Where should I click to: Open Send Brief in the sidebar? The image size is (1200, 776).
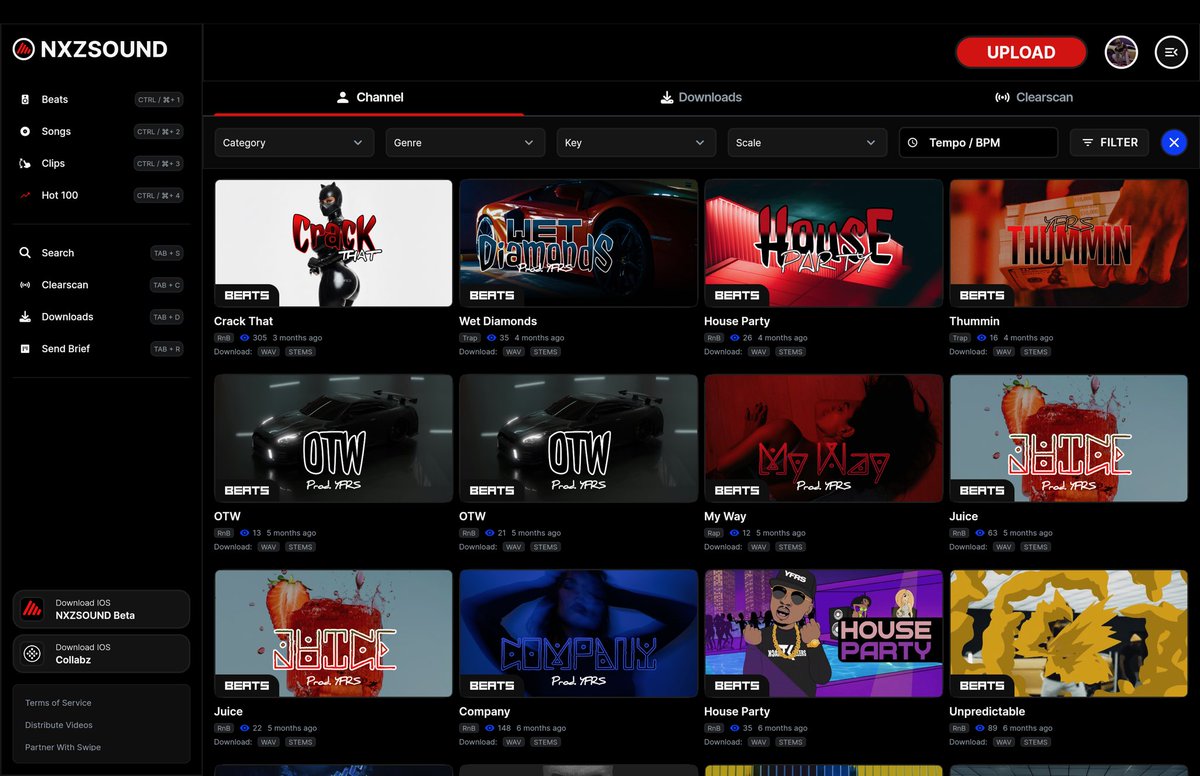(x=101, y=349)
